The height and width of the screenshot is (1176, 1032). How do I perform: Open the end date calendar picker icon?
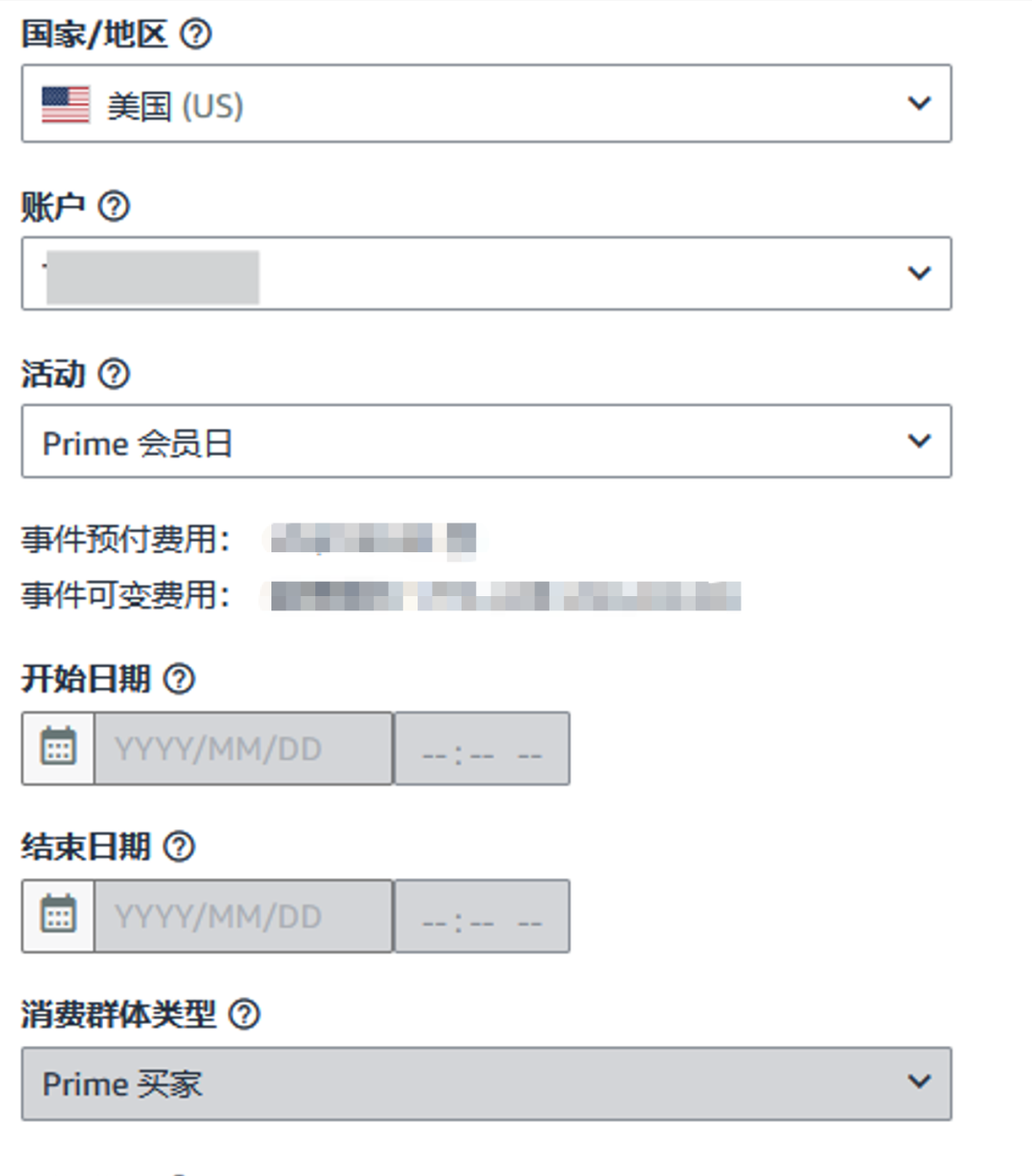(x=57, y=915)
